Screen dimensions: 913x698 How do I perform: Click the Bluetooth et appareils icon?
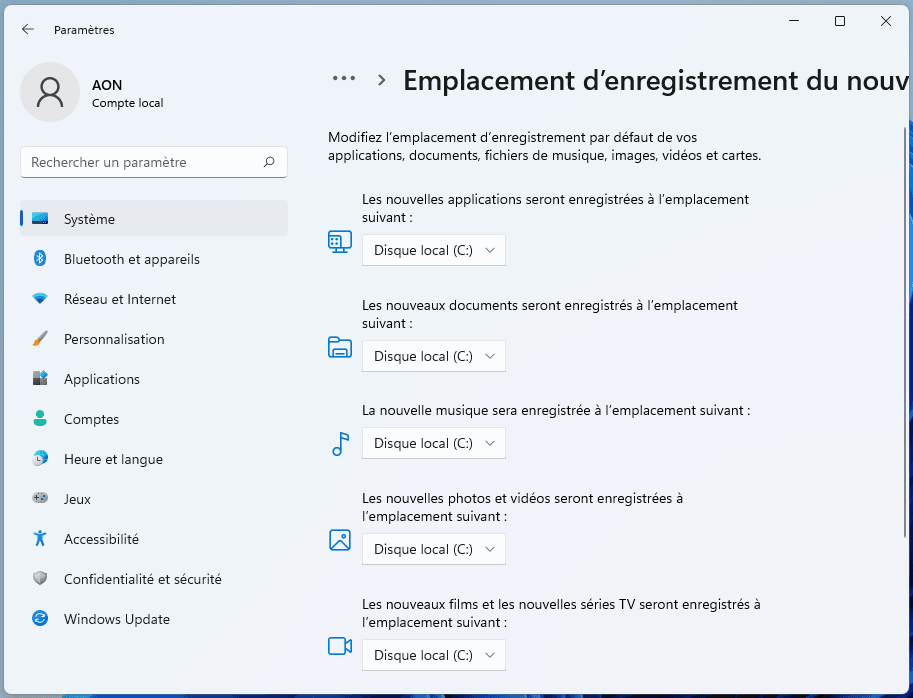pos(40,259)
